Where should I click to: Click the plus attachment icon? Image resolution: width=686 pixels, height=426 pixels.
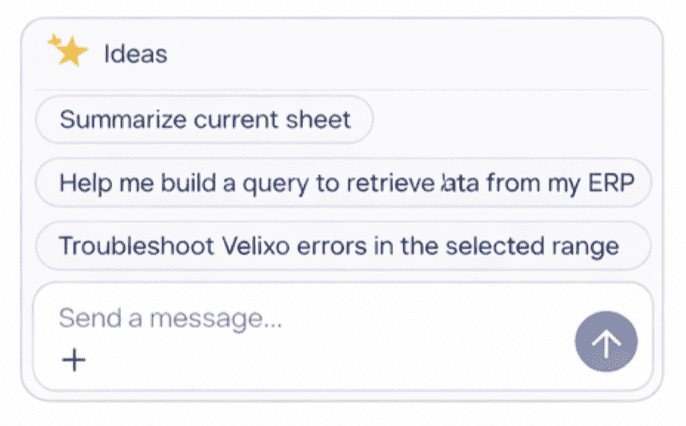pos(74,360)
